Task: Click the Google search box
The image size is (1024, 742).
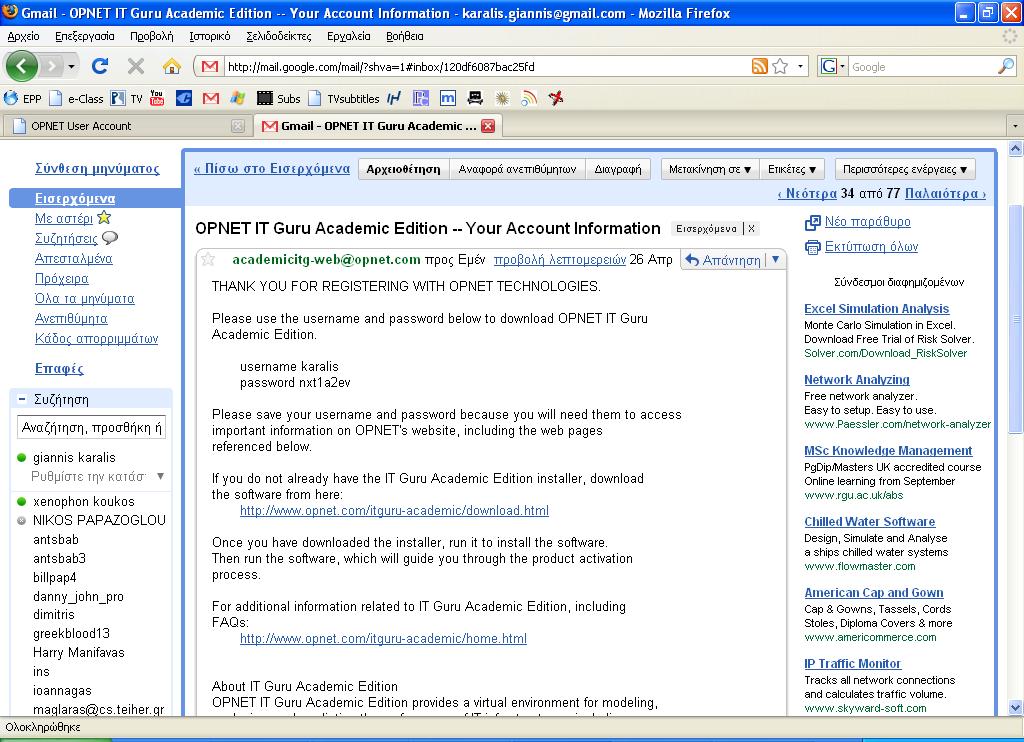Action: 923,67
